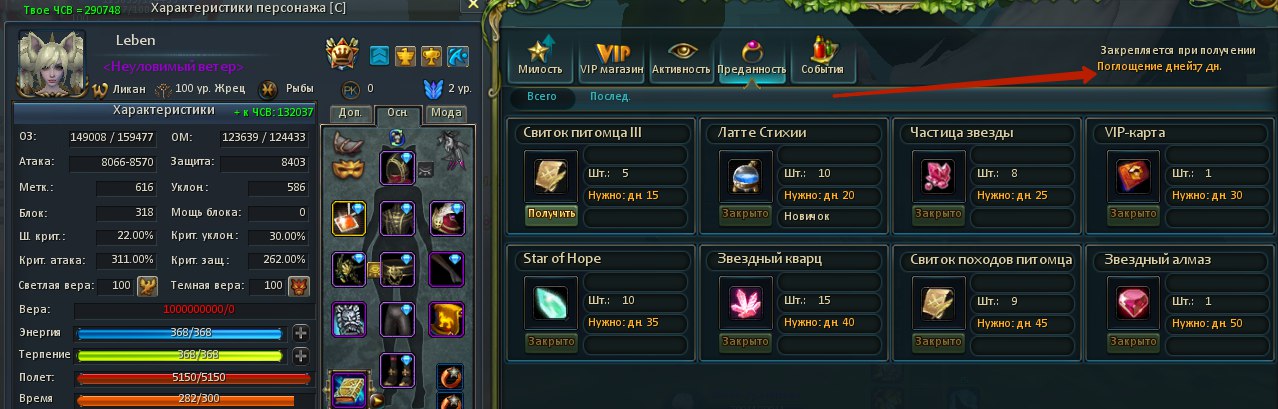Switch to the Доп. equipment tab
The width and height of the screenshot is (1278, 409).
click(x=349, y=113)
